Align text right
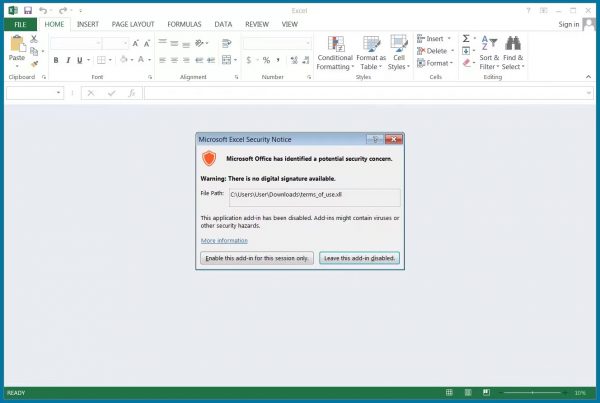The width and height of the screenshot is (600, 403). (x=186, y=60)
